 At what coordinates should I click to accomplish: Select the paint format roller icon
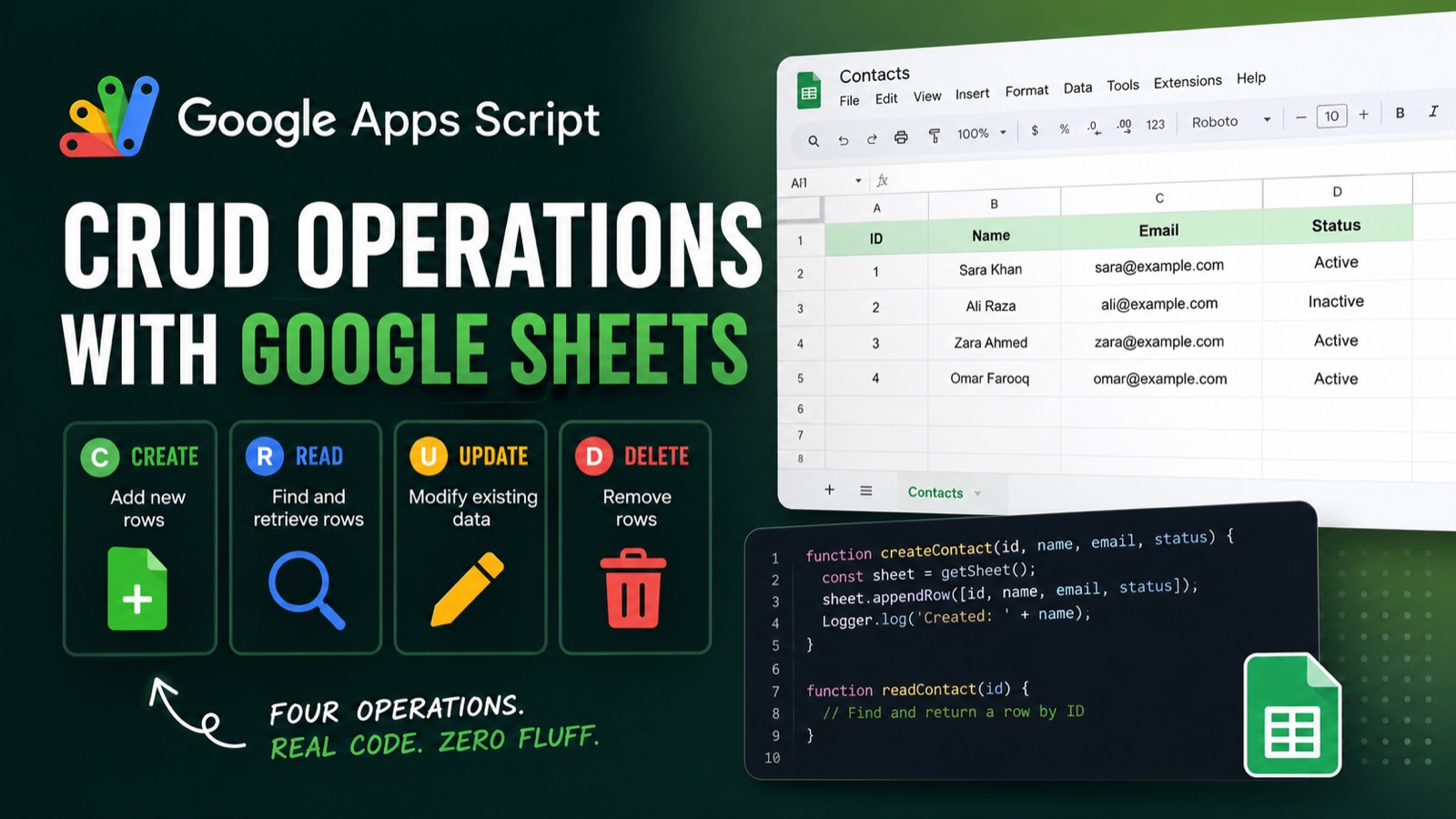pyautogui.click(x=934, y=136)
